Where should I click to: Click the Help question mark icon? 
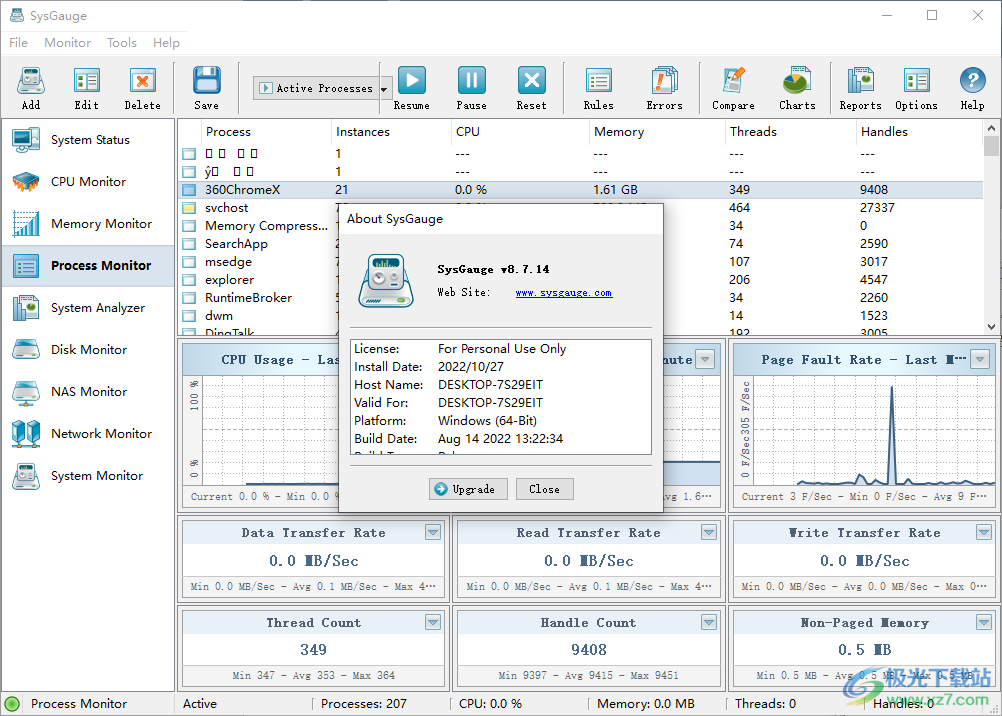[973, 81]
